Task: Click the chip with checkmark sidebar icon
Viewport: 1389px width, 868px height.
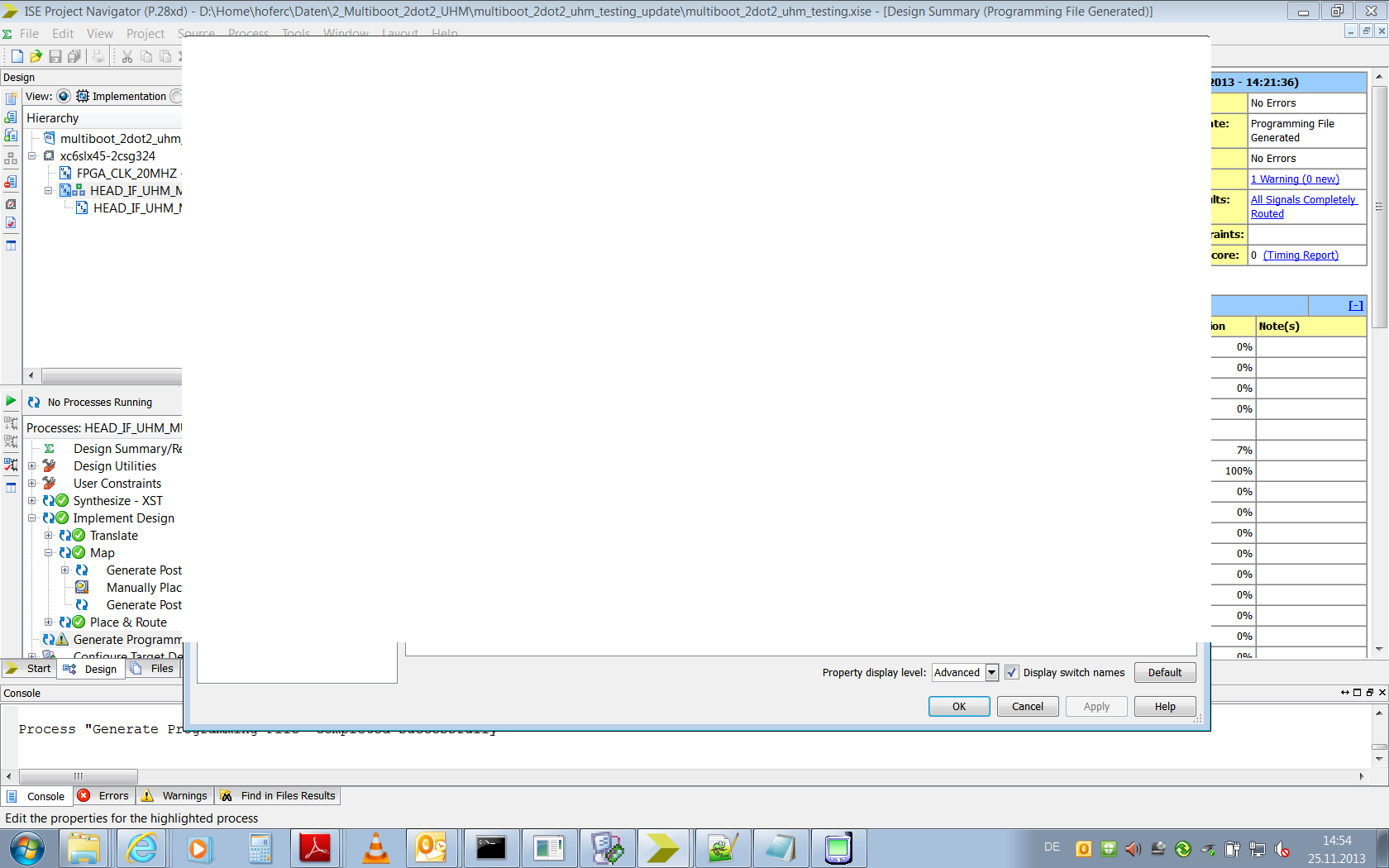Action: tap(11, 203)
